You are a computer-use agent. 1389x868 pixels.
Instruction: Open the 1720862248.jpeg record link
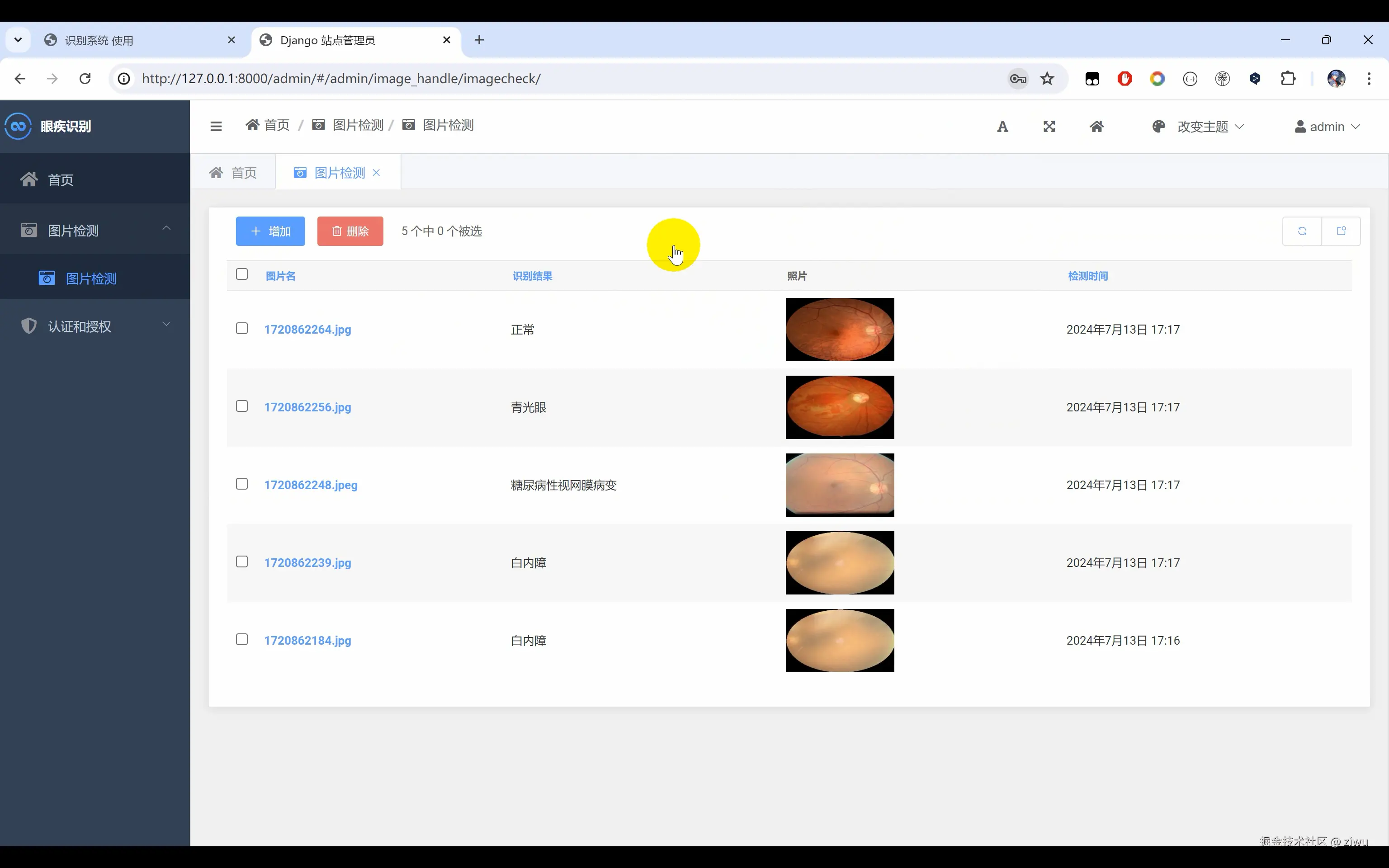pos(311,485)
